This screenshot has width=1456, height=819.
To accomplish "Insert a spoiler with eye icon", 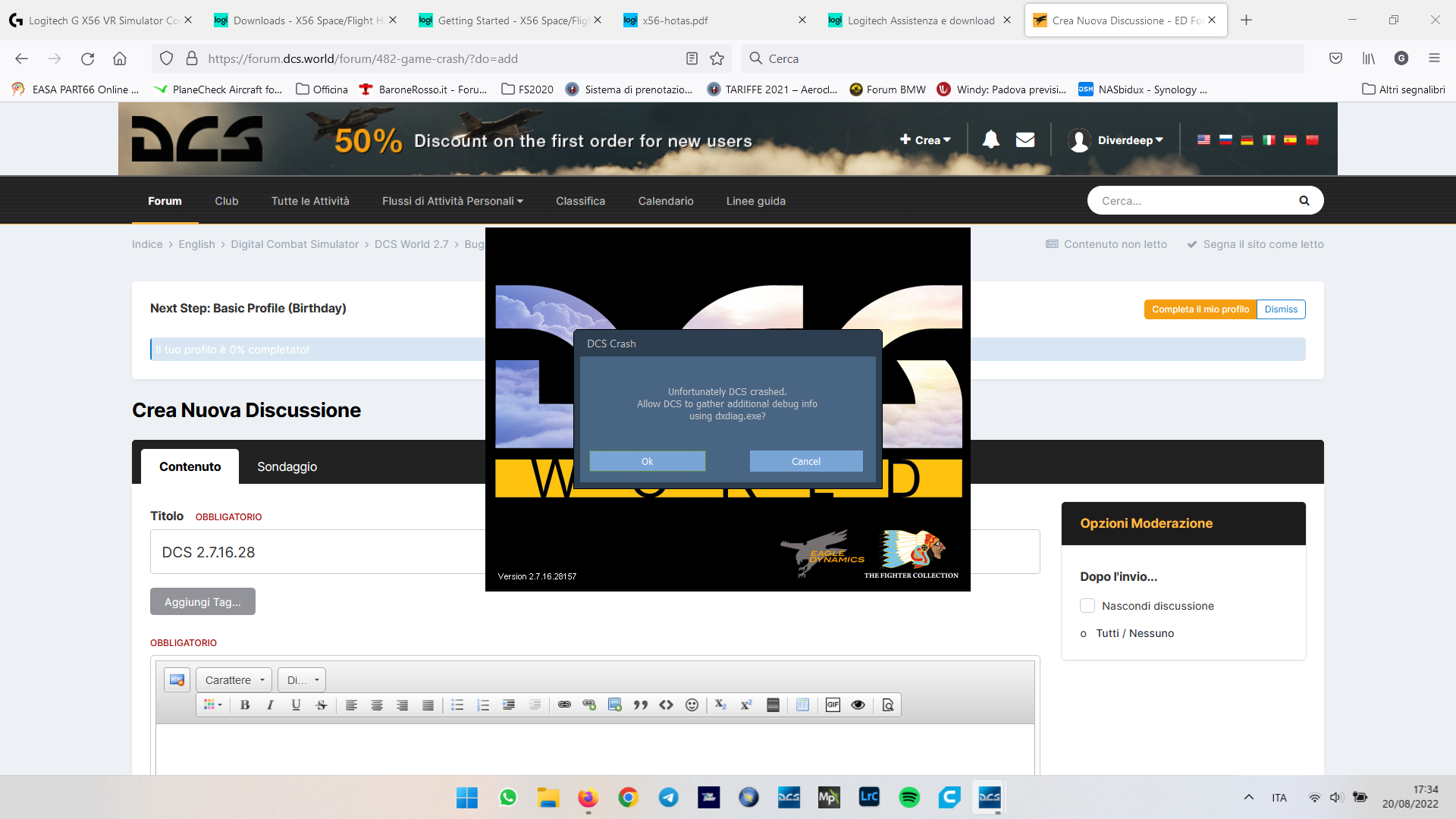I will pyautogui.click(x=858, y=705).
